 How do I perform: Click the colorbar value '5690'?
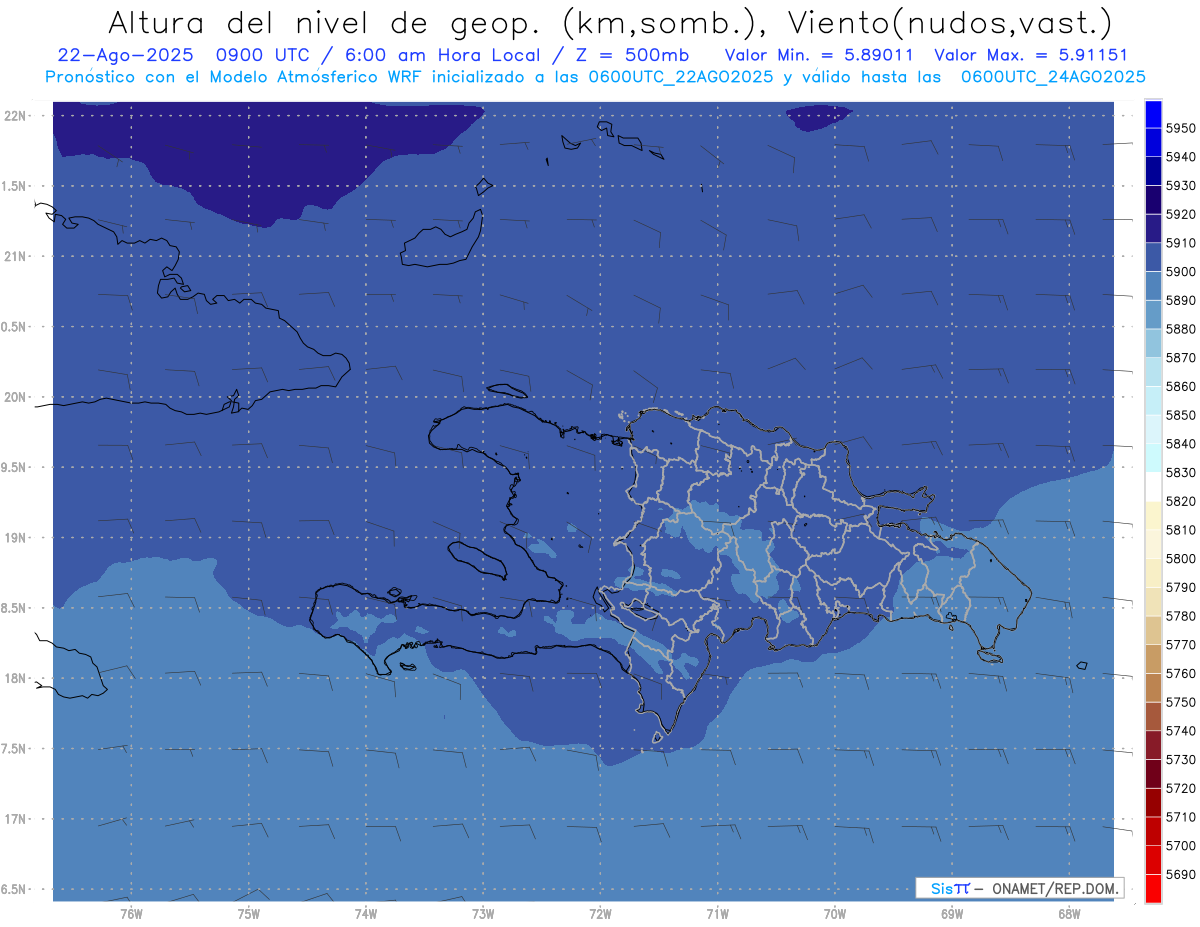click(1181, 874)
